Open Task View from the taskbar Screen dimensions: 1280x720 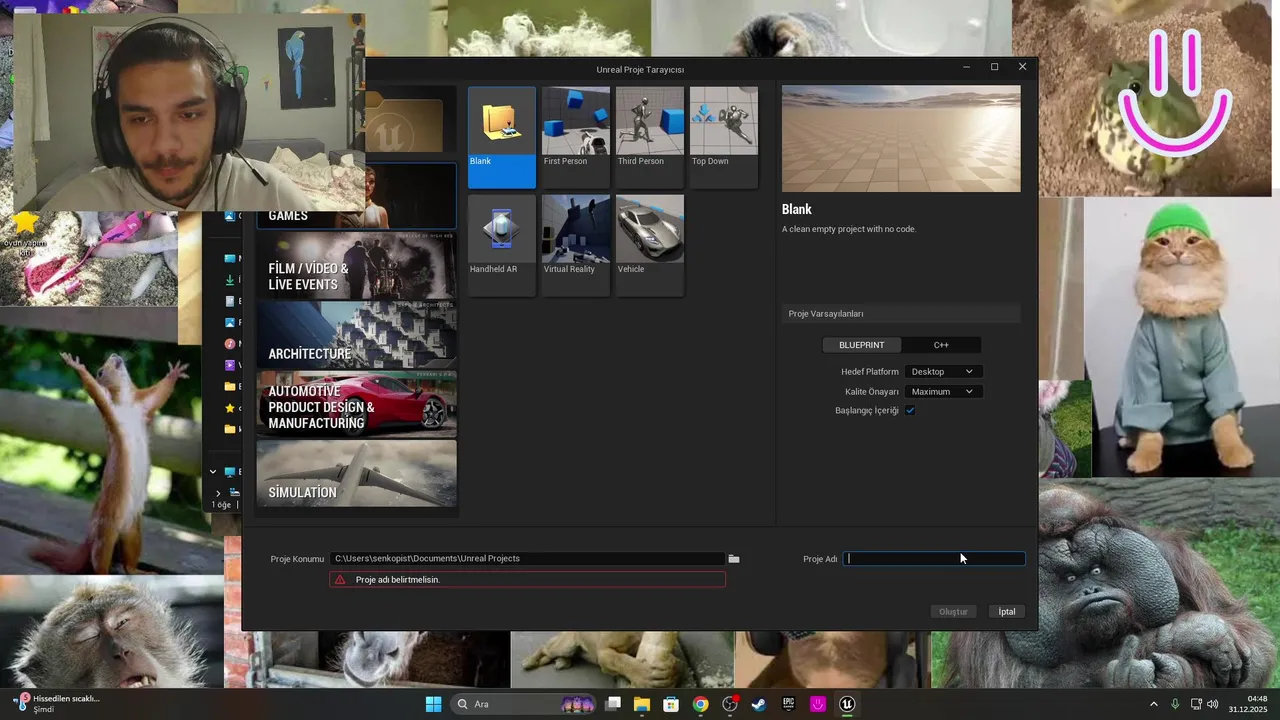tap(613, 704)
